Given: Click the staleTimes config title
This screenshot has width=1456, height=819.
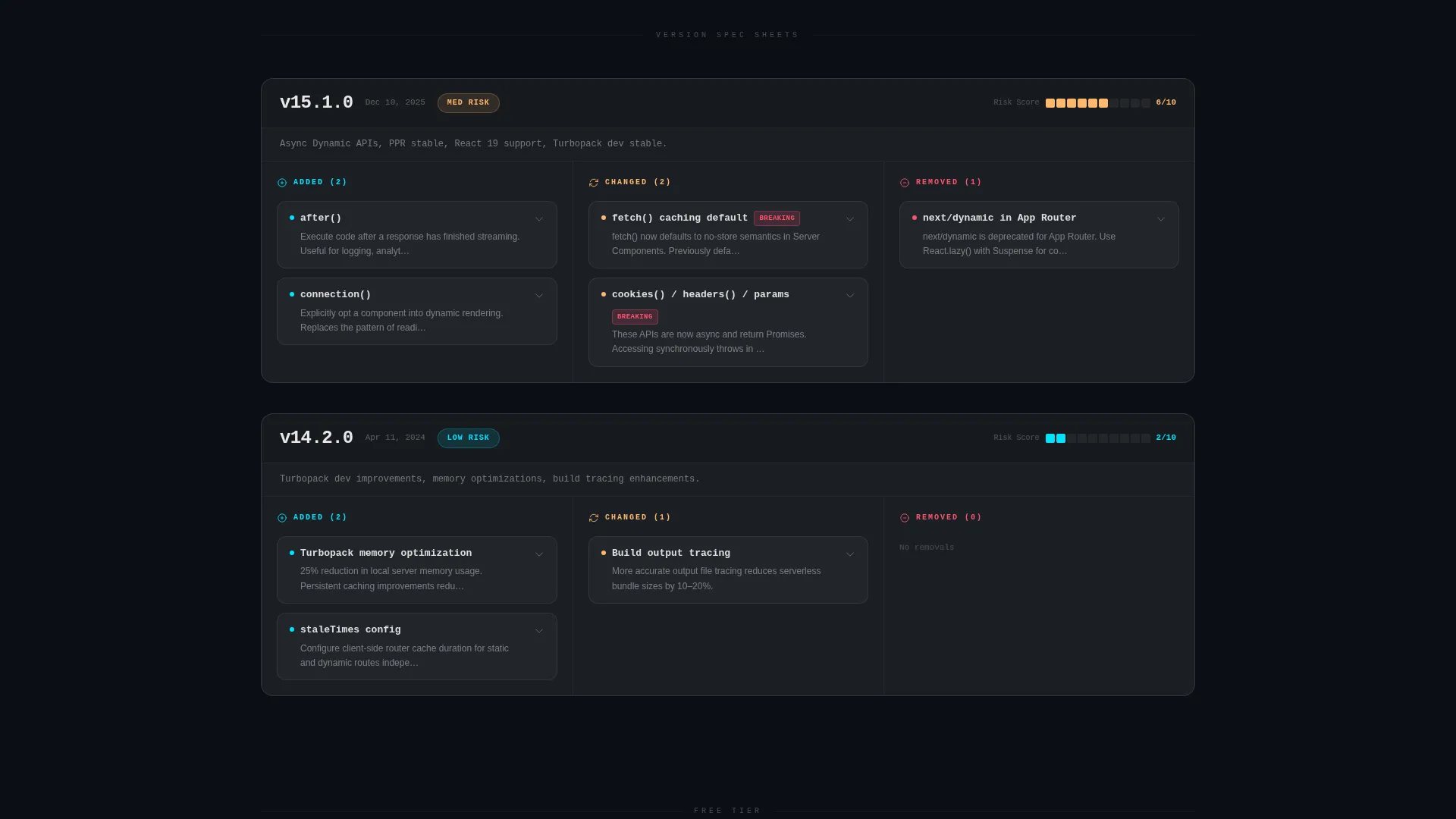Looking at the screenshot, I should pyautogui.click(x=350, y=630).
